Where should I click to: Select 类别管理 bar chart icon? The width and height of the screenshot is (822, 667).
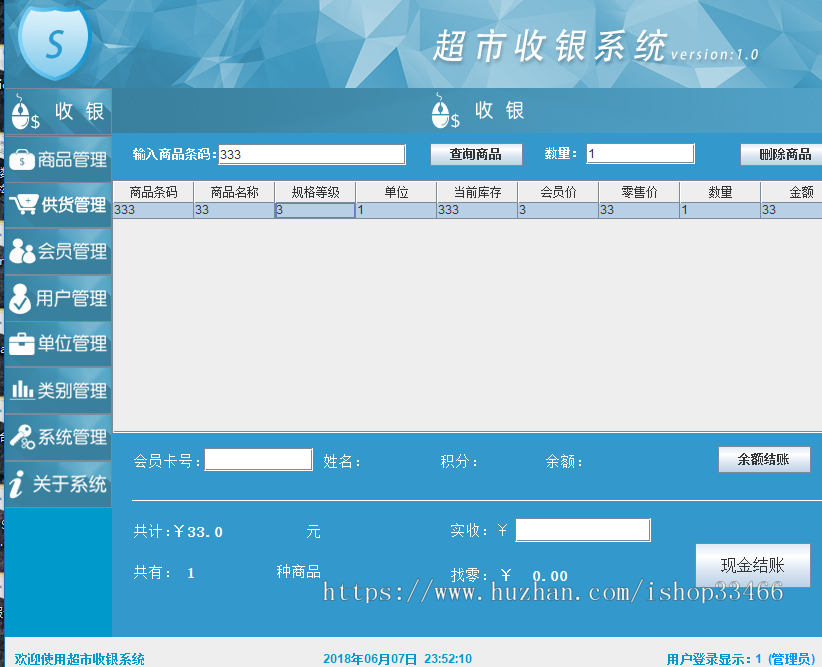[22, 390]
